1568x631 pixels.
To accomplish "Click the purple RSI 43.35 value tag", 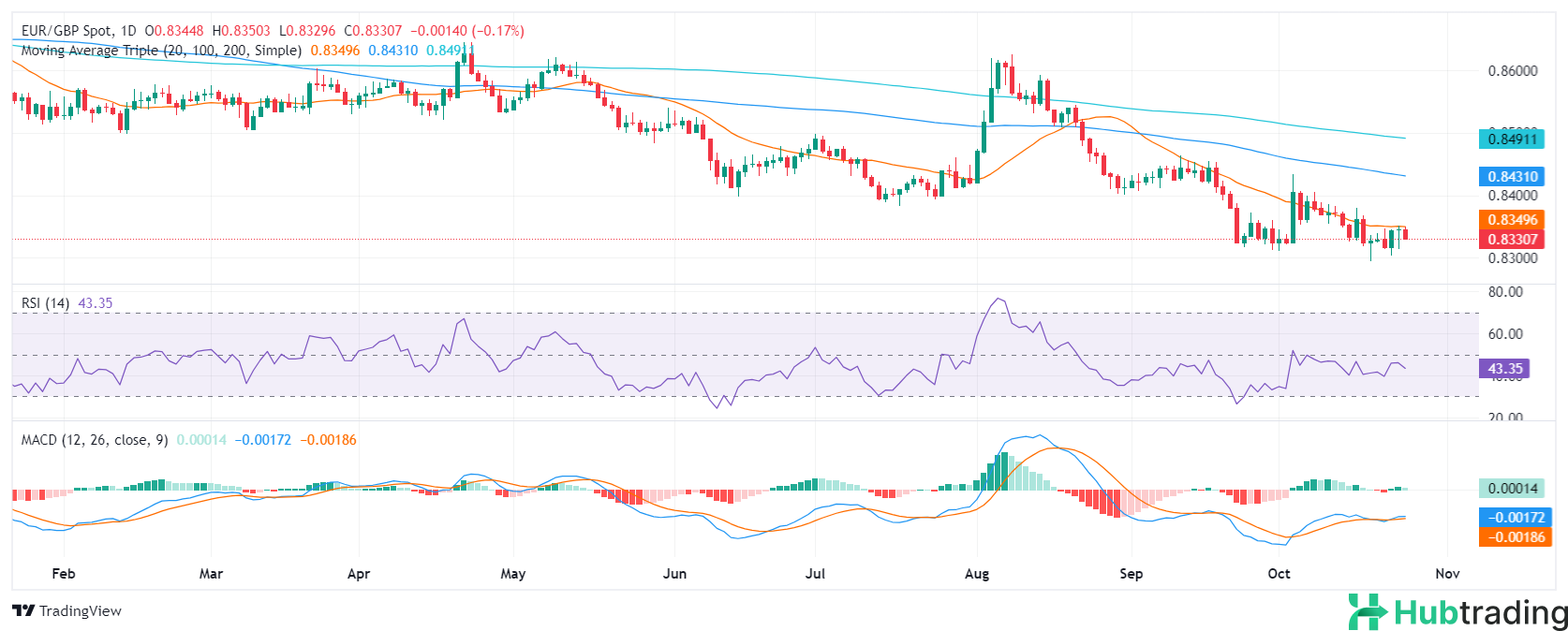I will [x=1504, y=369].
